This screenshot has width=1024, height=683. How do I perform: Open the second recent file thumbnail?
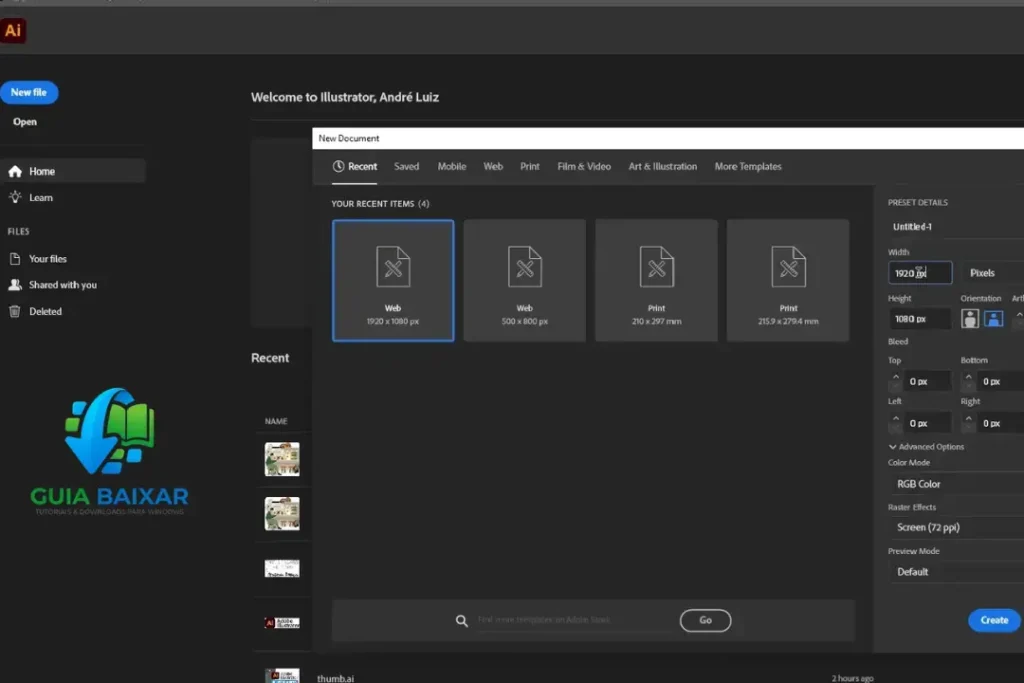tap(282, 513)
